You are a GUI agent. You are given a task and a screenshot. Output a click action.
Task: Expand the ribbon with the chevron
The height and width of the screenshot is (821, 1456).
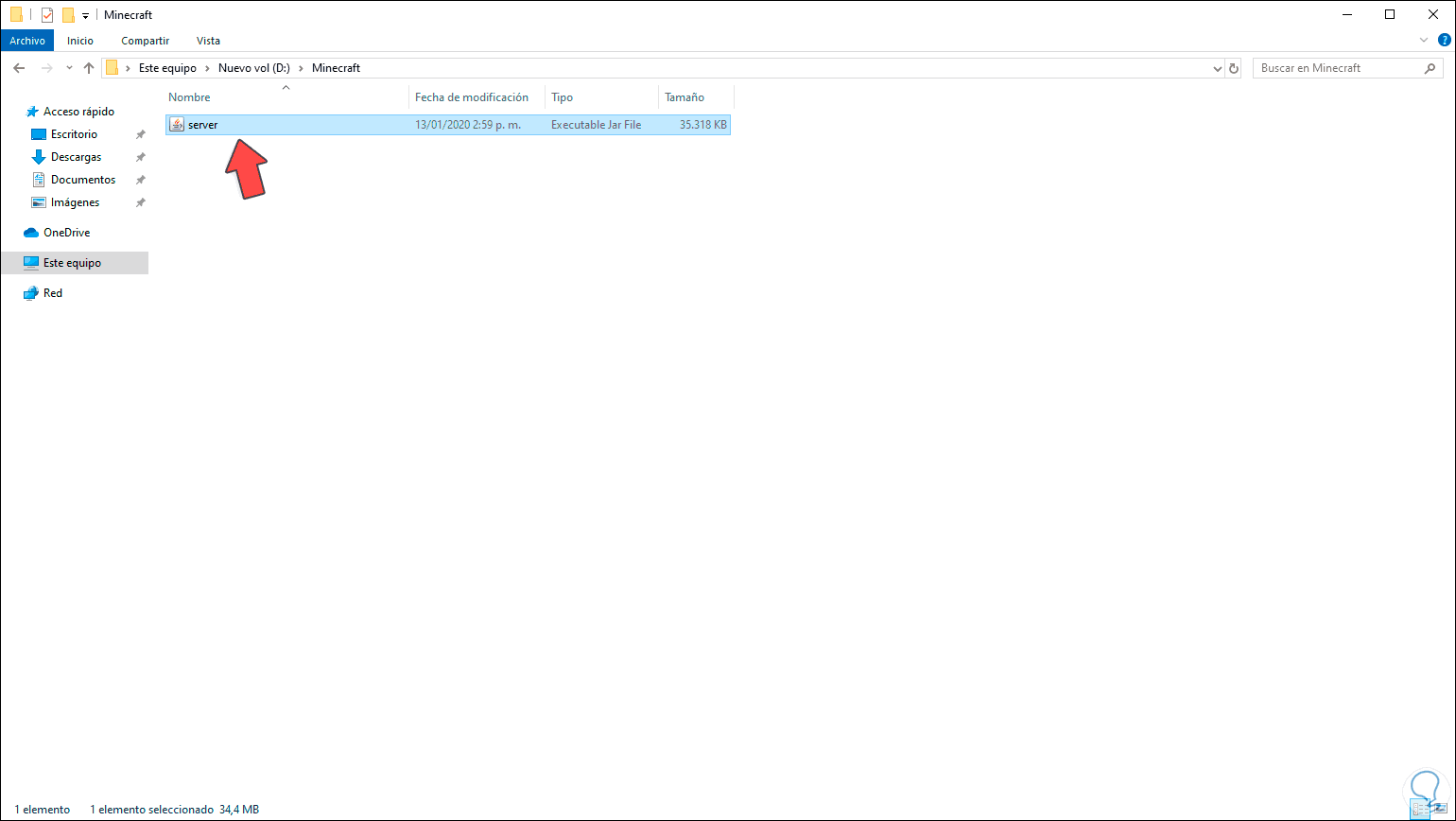[x=1425, y=41]
